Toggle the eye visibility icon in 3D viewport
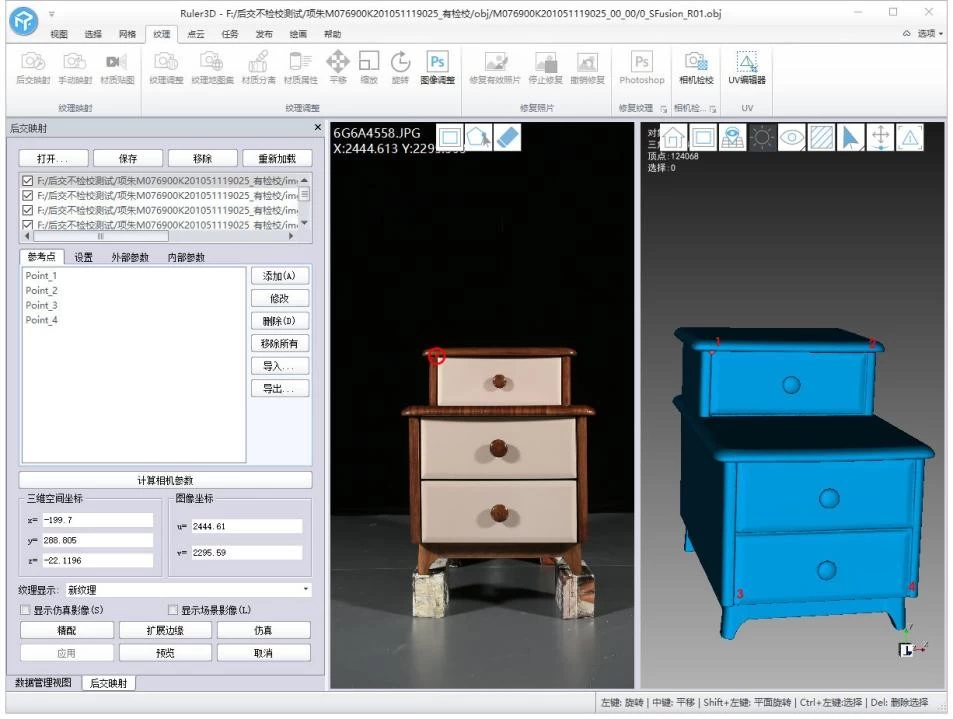The height and width of the screenshot is (719, 953). click(x=792, y=138)
